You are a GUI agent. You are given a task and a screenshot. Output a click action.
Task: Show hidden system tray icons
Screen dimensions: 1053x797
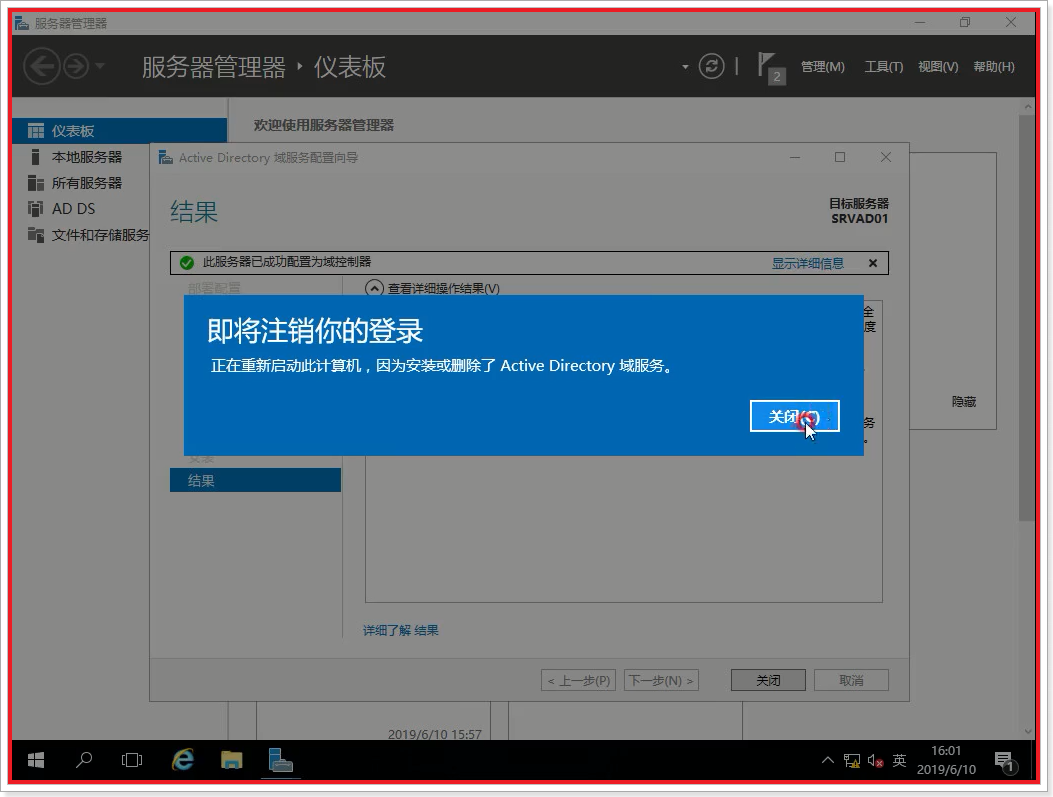pos(828,760)
